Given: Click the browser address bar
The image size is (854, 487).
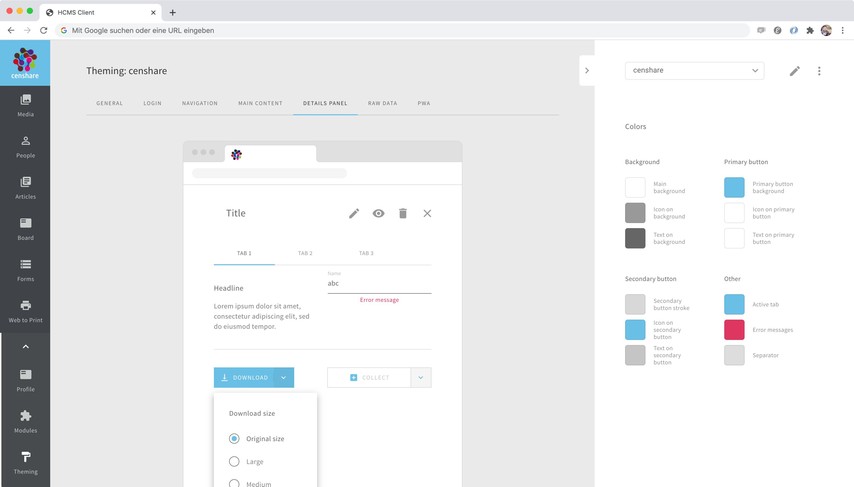Looking at the screenshot, I should 402,31.
